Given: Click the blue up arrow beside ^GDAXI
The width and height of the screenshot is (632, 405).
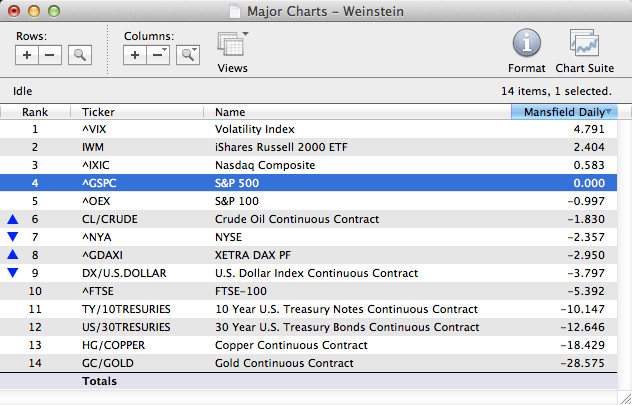Looking at the screenshot, I should point(12,255).
